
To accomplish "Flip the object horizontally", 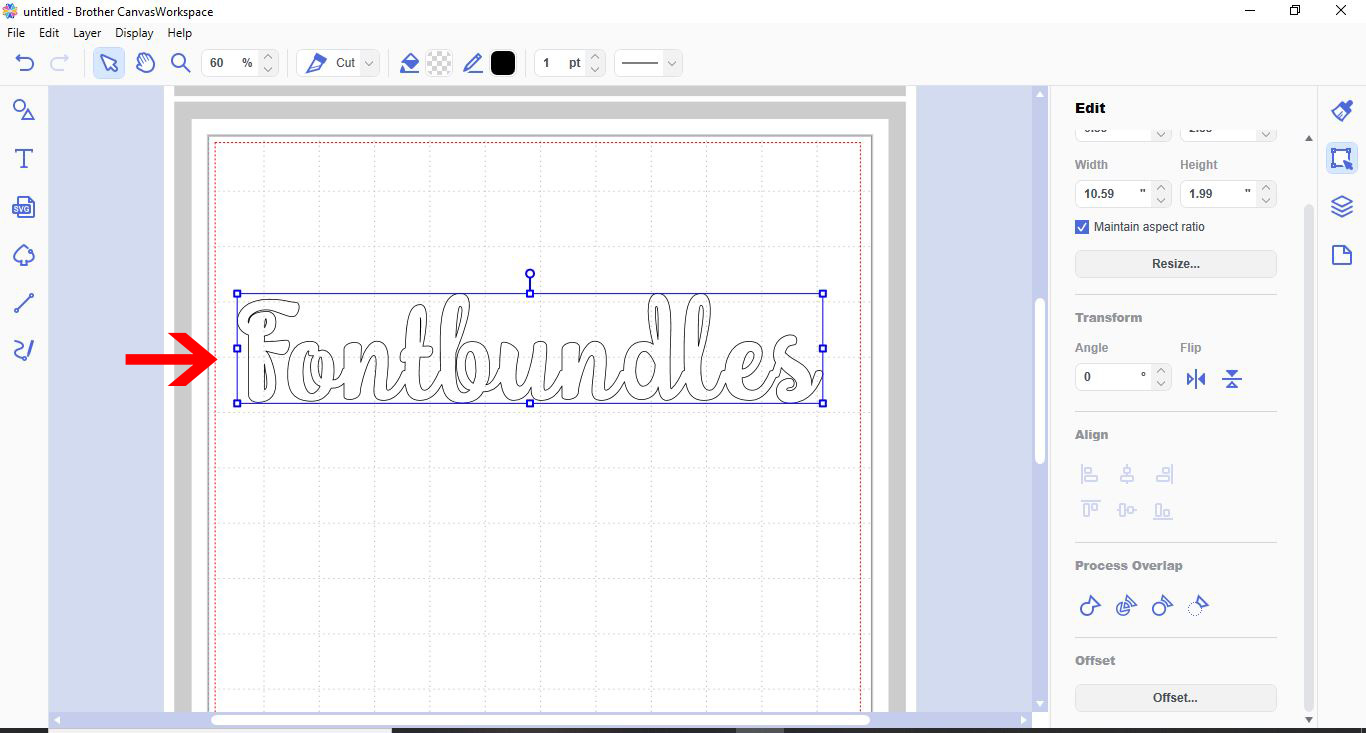I will point(1196,379).
